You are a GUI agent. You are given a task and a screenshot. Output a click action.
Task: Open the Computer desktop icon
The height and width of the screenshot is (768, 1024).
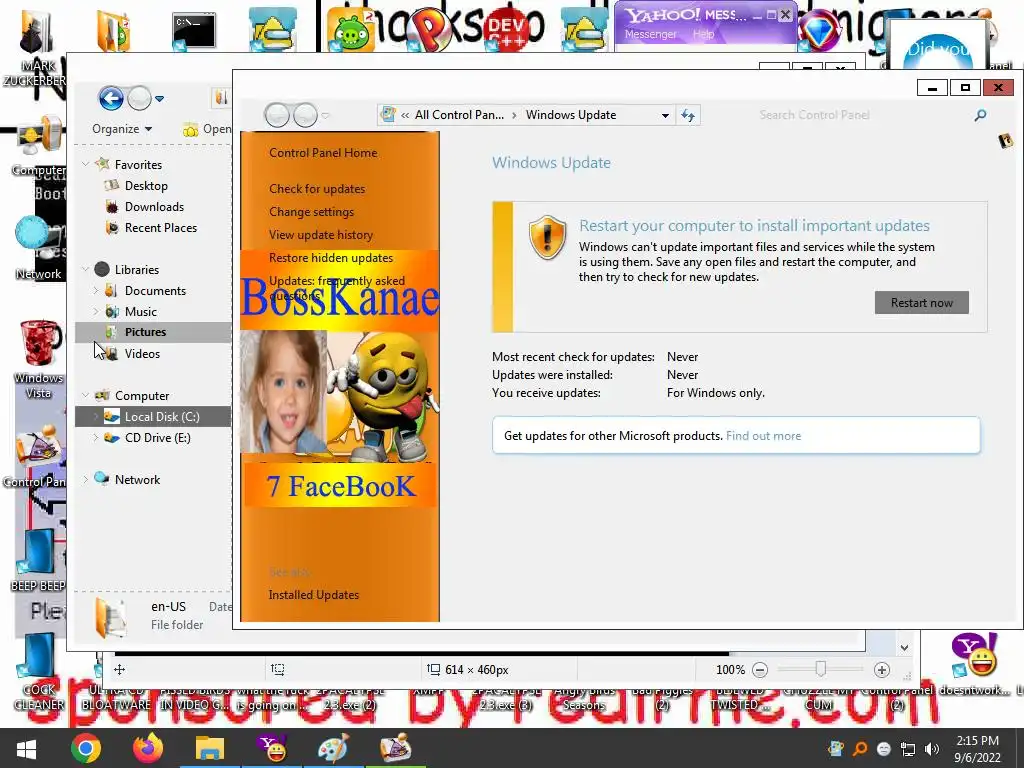point(38,145)
